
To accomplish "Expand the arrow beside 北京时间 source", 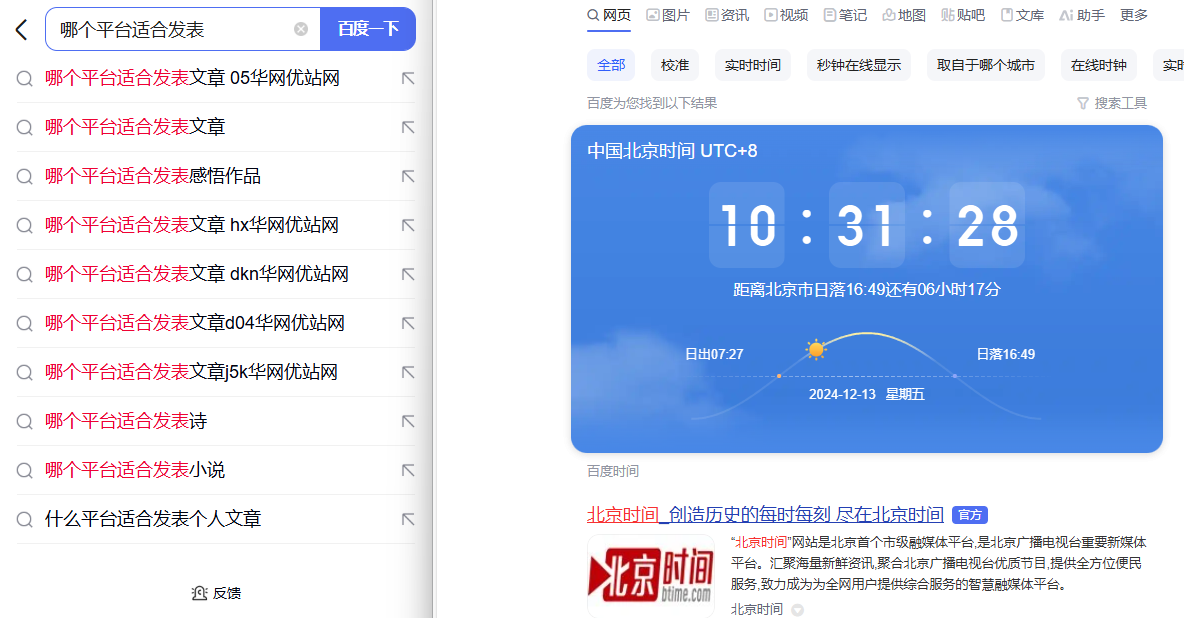I will 797,610.
